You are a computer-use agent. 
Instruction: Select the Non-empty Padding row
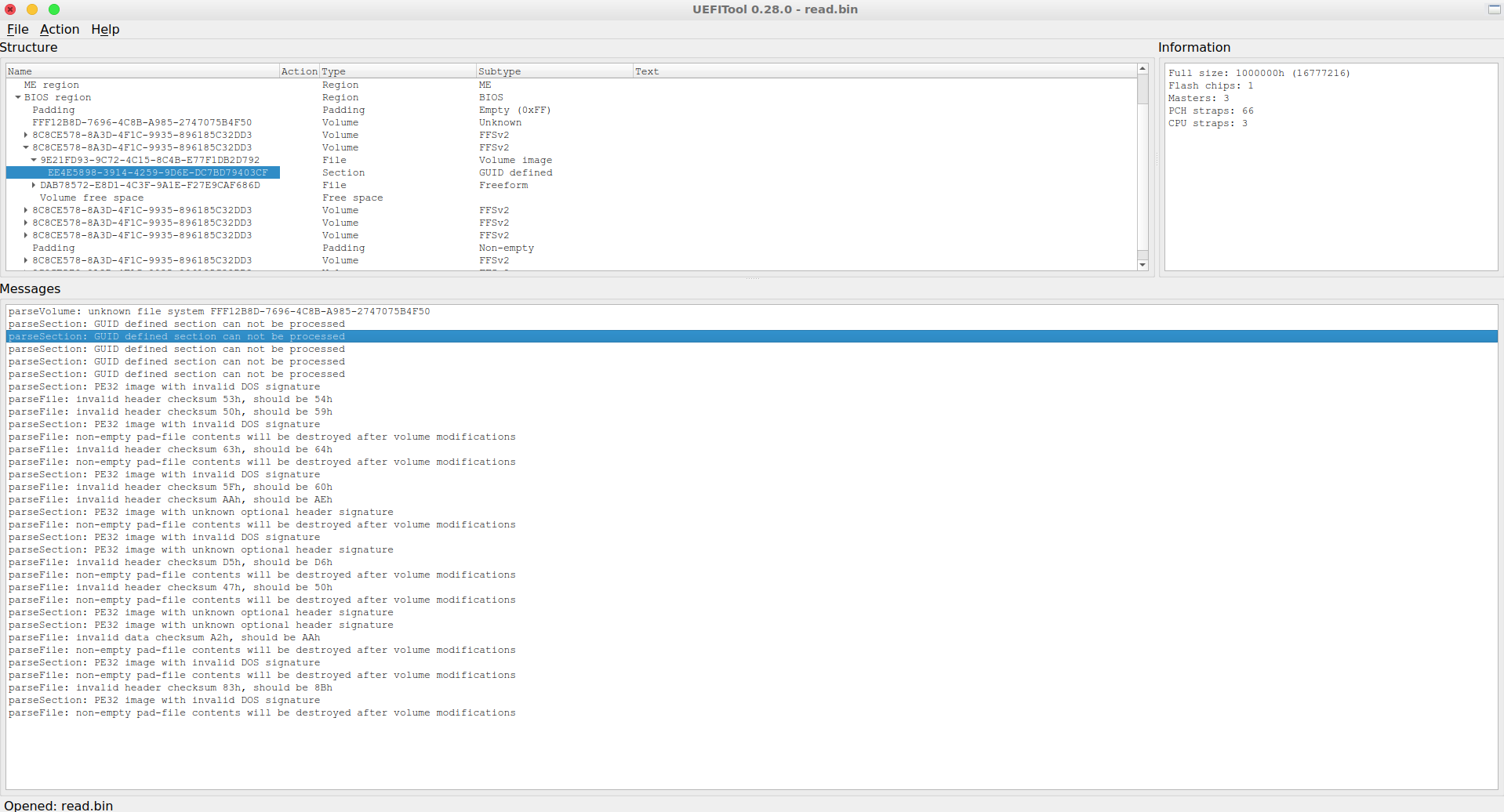[53, 248]
